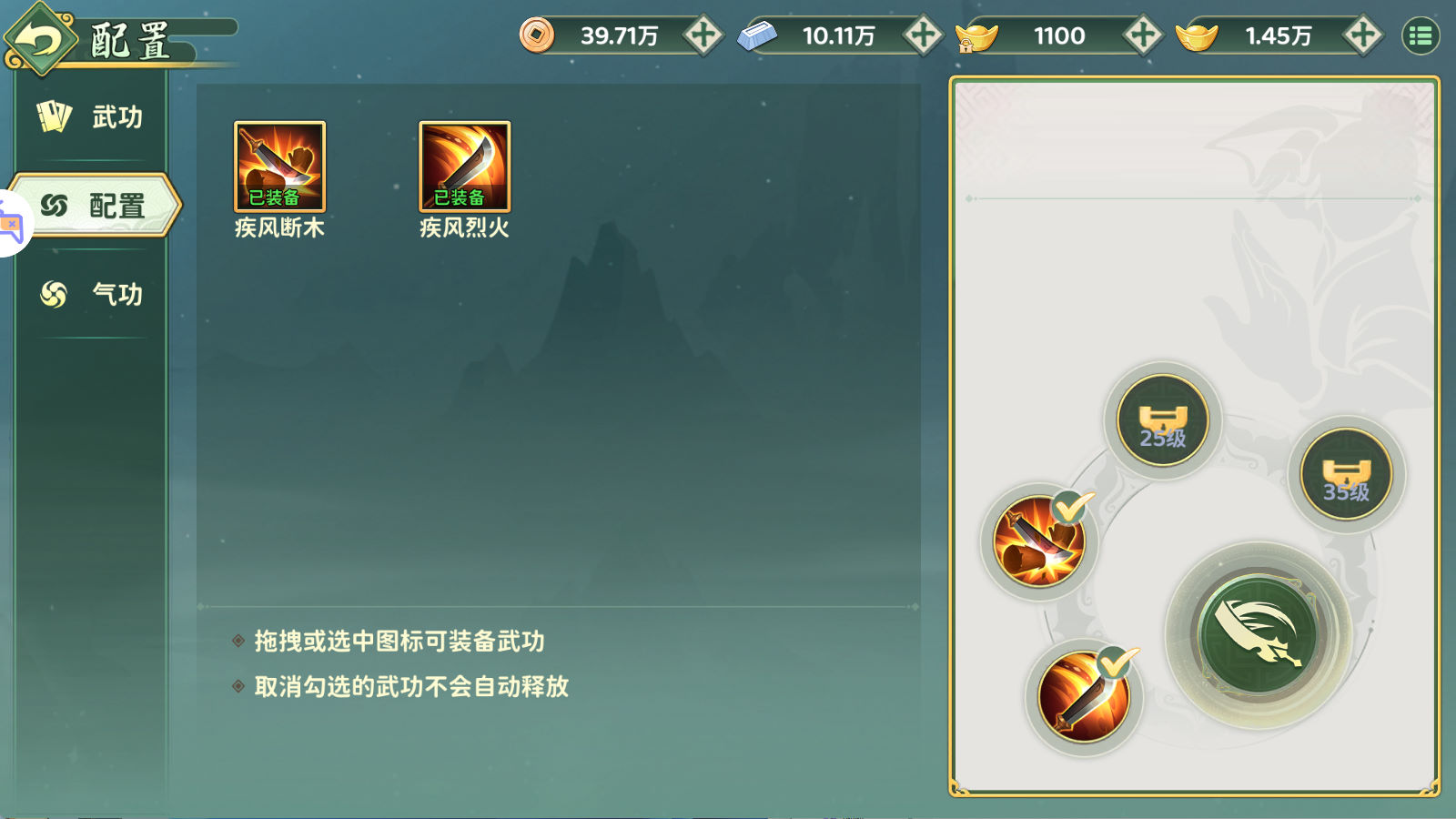Add more copper coins with plus button

(x=703, y=35)
